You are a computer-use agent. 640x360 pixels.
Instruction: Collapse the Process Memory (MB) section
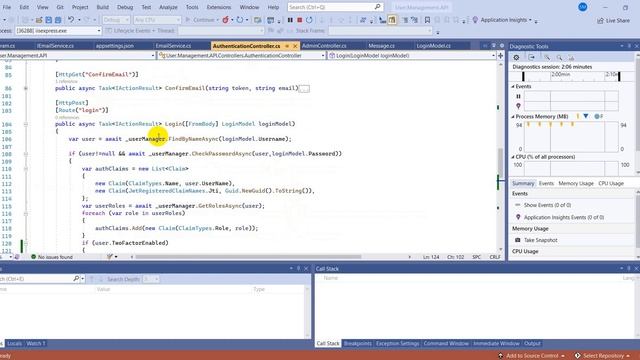pyautogui.click(x=513, y=117)
